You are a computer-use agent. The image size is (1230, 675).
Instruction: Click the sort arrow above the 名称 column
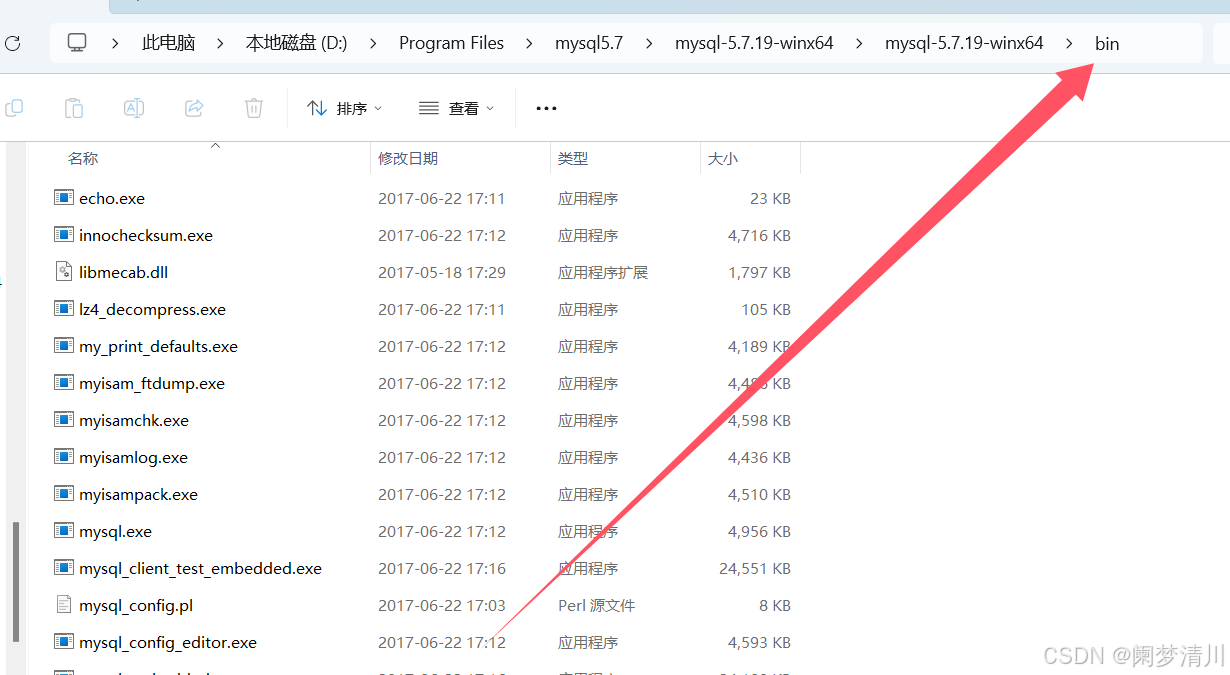[215, 146]
